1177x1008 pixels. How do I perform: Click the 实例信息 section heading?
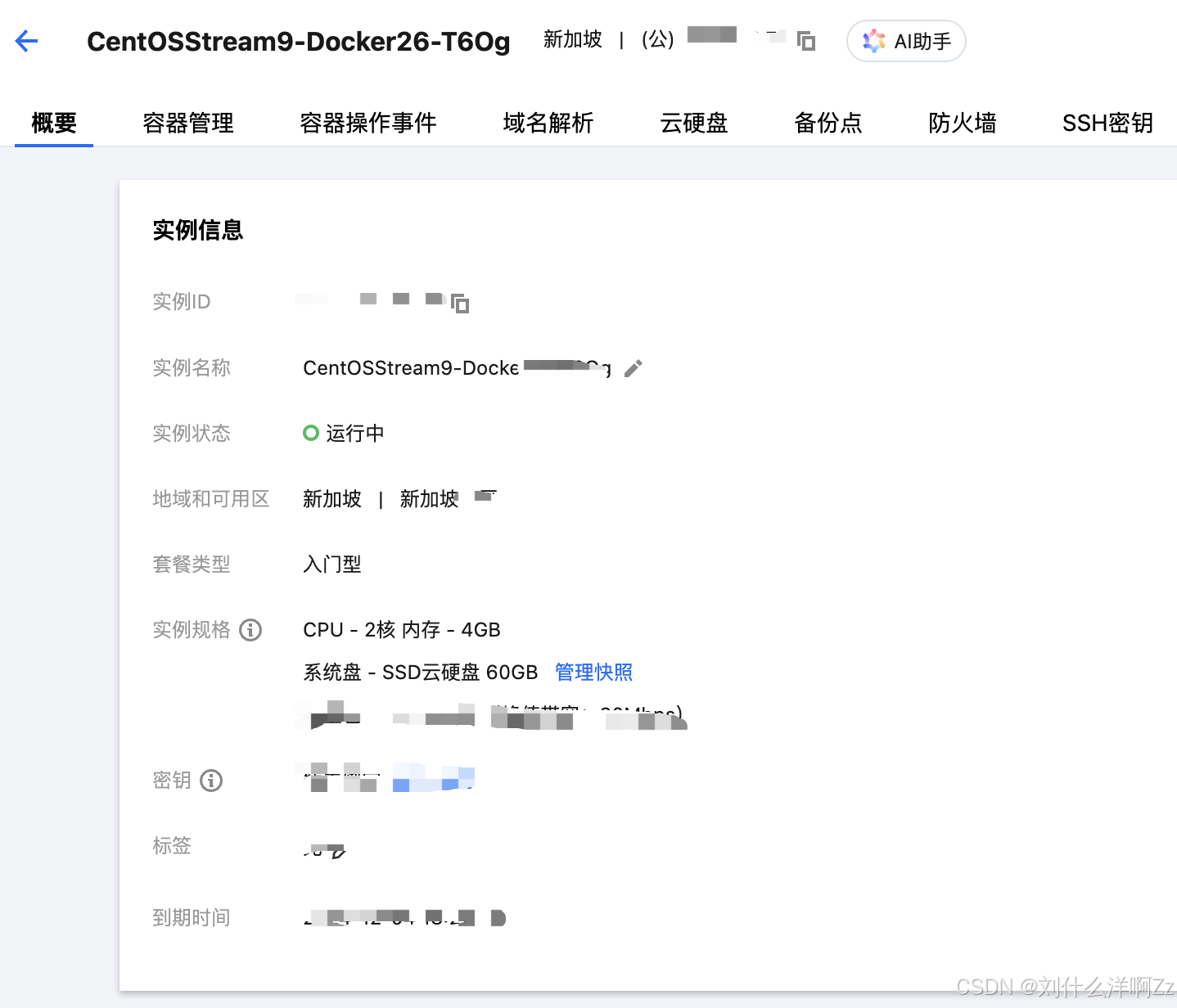[198, 230]
